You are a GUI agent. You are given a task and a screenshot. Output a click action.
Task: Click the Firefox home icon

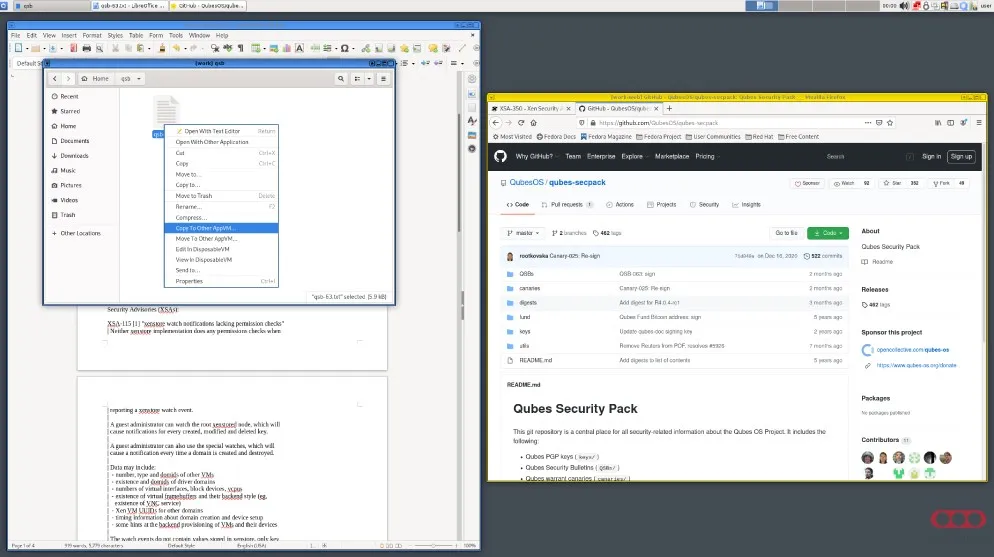[x=535, y=123]
